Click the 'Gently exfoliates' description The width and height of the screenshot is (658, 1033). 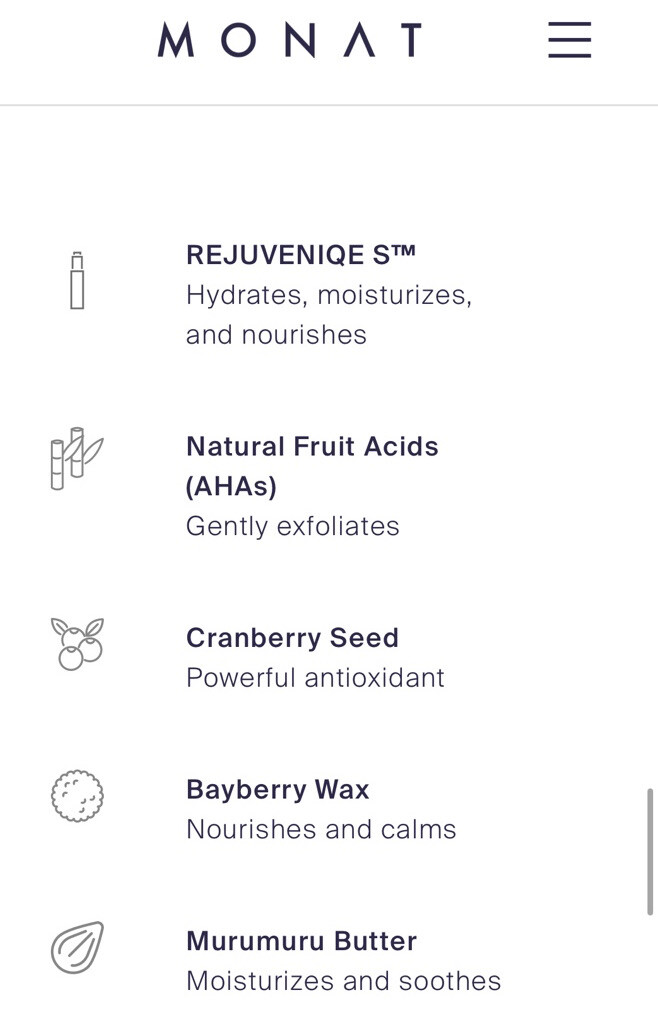point(292,526)
